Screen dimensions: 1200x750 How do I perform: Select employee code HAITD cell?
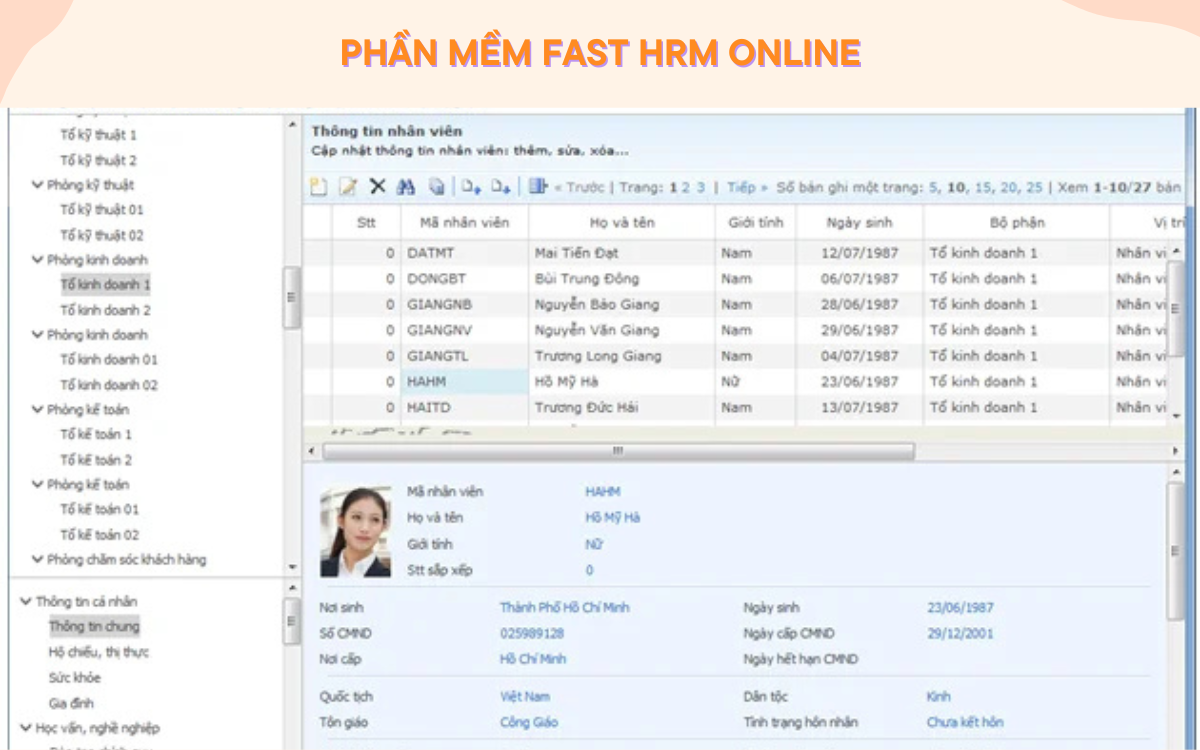click(465, 407)
